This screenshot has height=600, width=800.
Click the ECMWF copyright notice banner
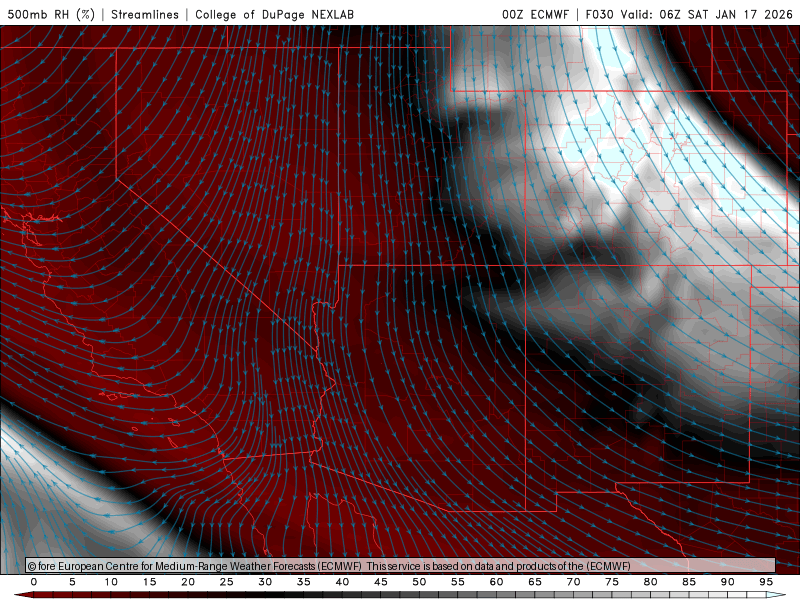tap(401, 566)
